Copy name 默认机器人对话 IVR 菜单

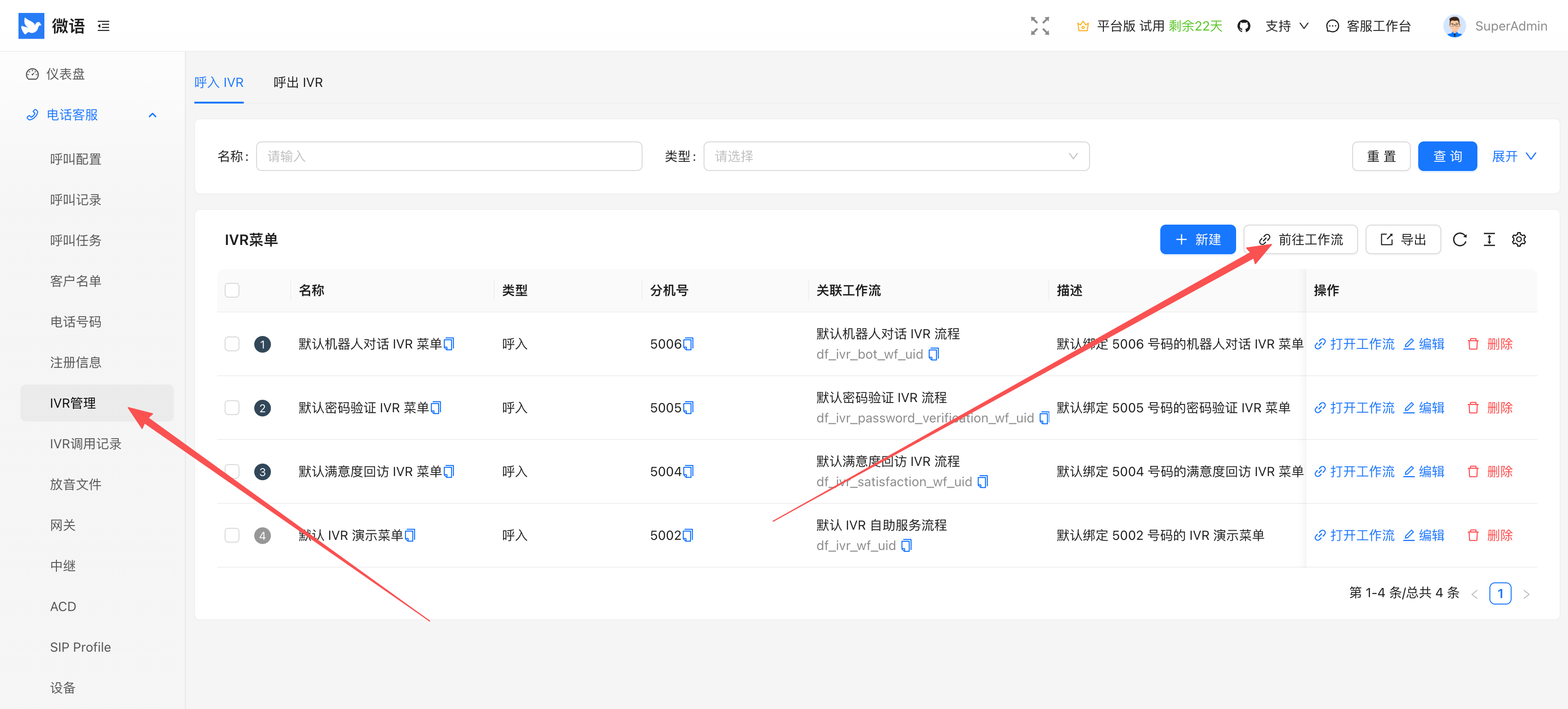pos(449,344)
